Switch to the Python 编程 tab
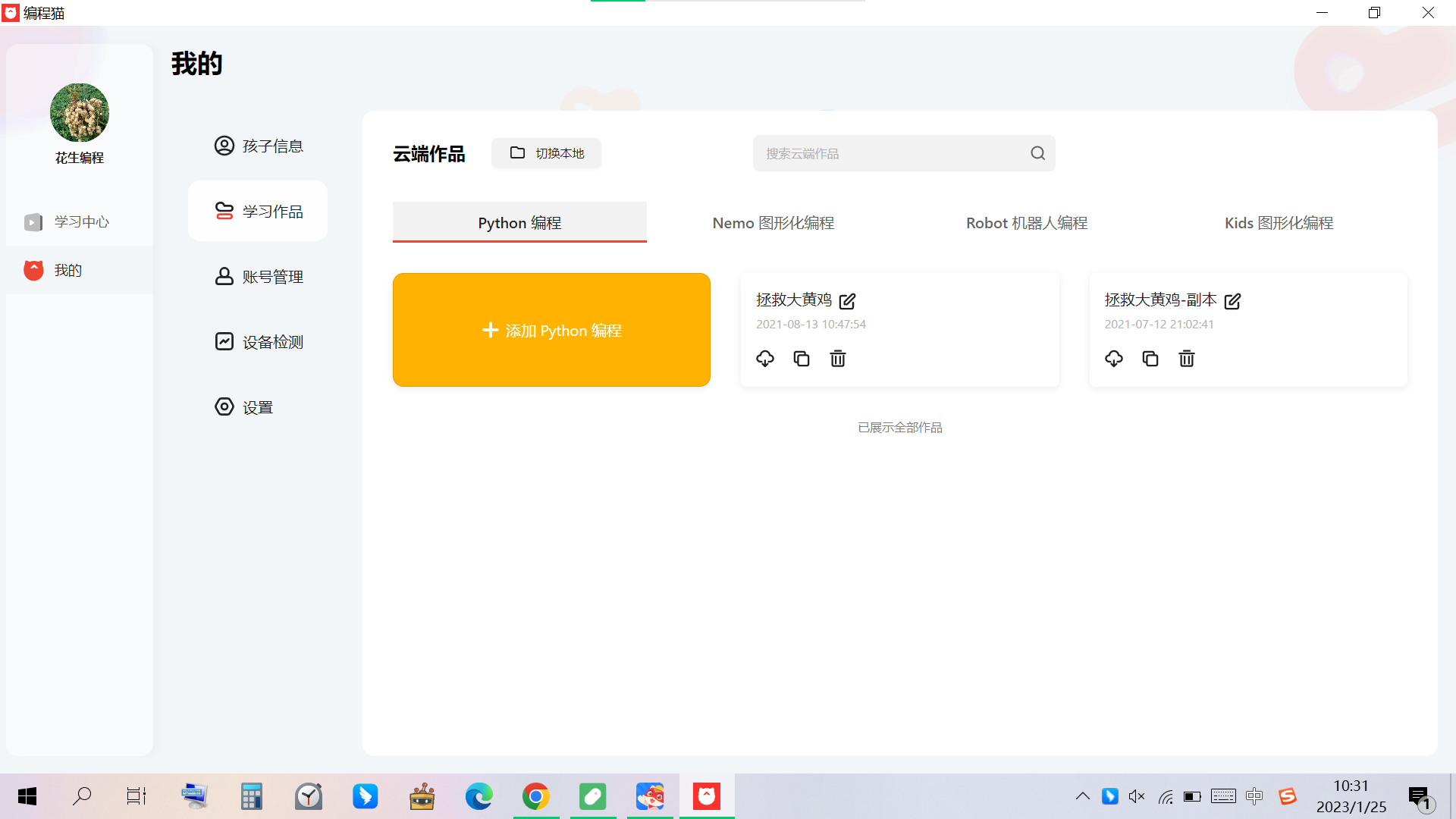Viewport: 1456px width, 819px height. pos(519,222)
